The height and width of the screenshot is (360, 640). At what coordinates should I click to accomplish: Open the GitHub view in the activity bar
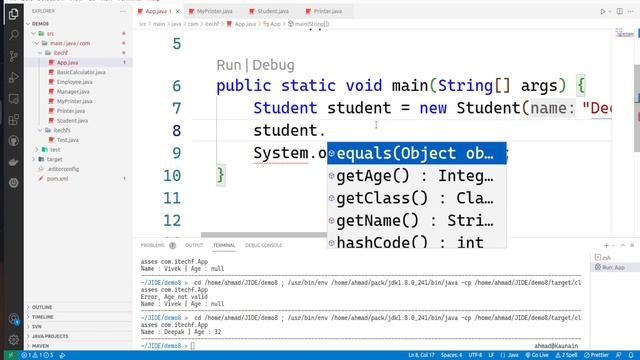13,141
